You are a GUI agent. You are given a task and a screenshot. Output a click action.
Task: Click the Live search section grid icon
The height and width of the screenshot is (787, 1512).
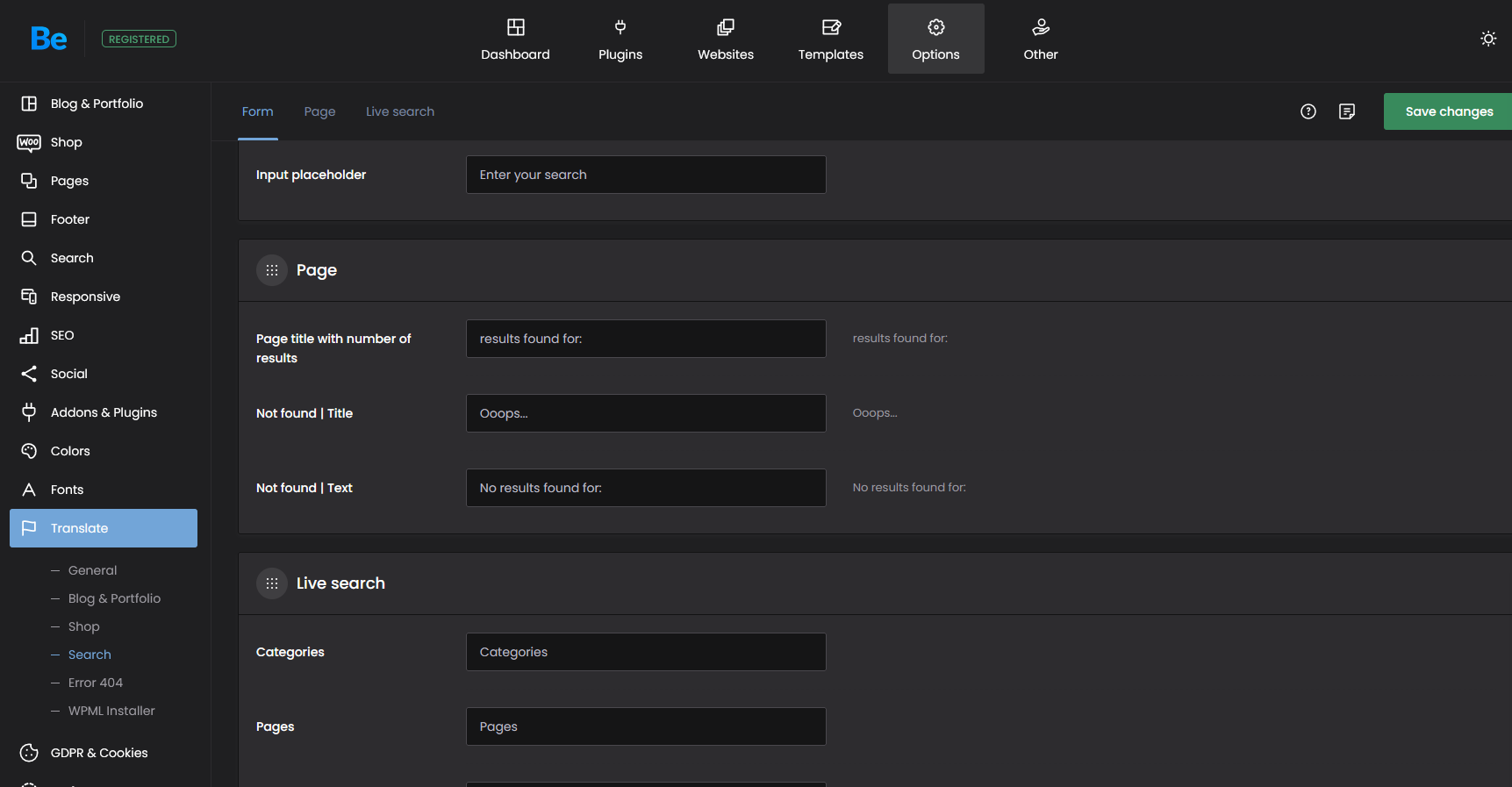click(272, 583)
